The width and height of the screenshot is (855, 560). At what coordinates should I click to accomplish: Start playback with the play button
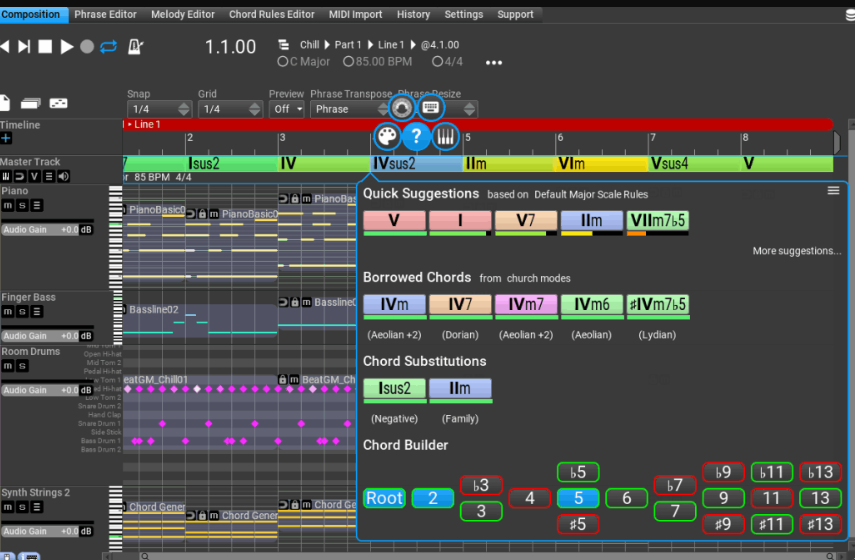coord(67,47)
